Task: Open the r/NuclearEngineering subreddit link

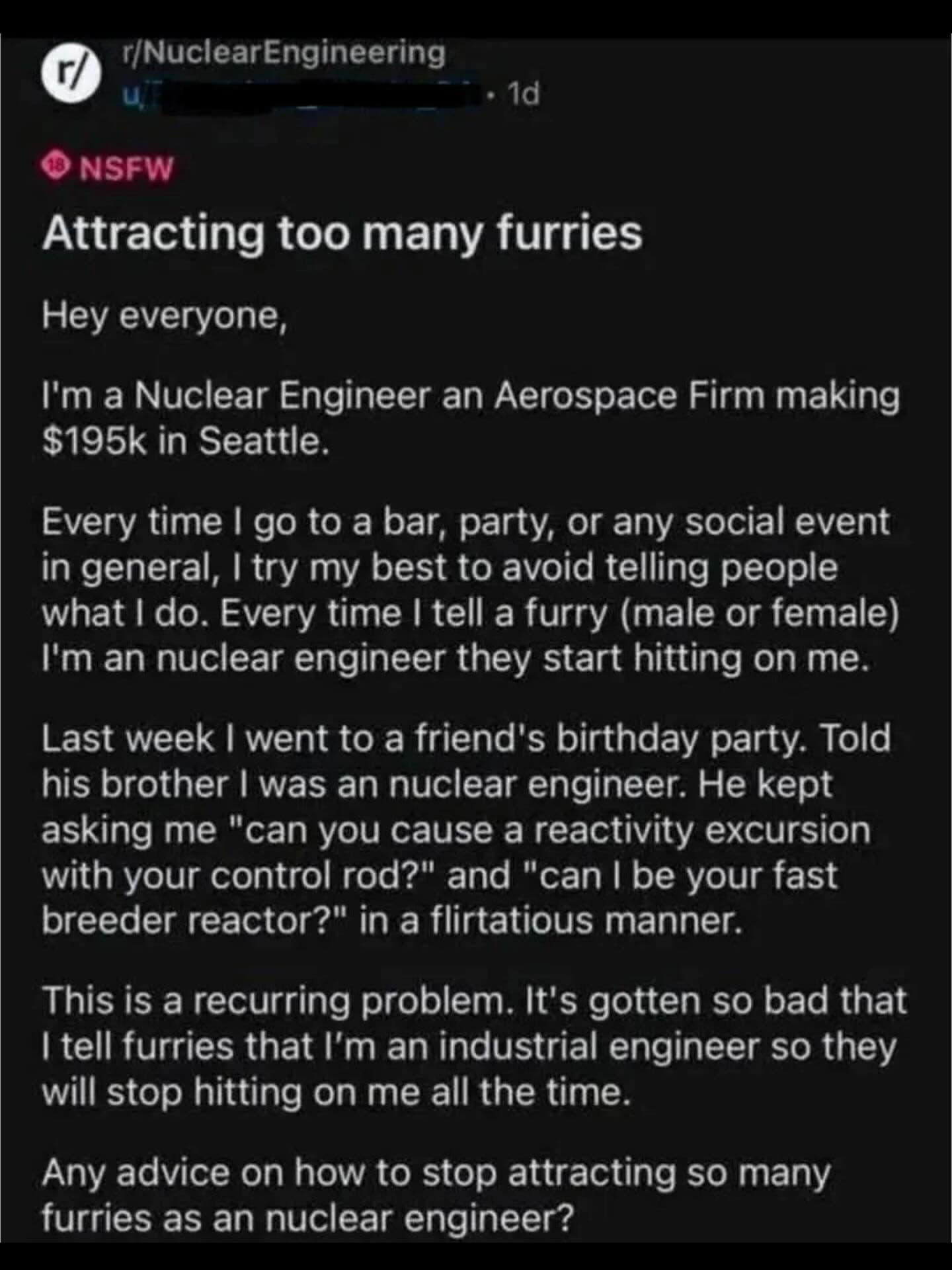Action: [x=285, y=52]
